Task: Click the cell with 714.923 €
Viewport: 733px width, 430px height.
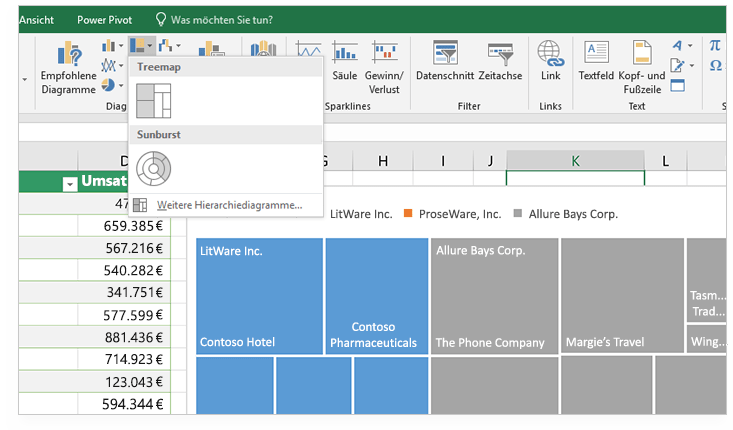Action: click(124, 359)
